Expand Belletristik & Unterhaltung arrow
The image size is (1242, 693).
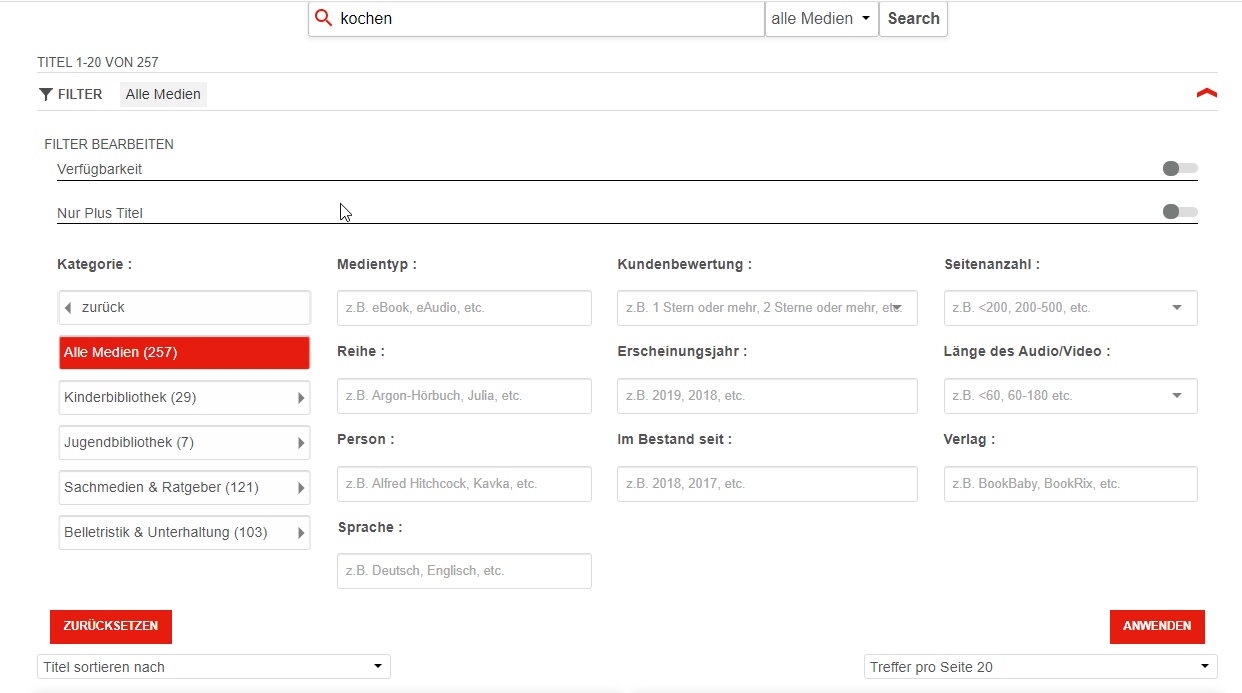click(301, 533)
